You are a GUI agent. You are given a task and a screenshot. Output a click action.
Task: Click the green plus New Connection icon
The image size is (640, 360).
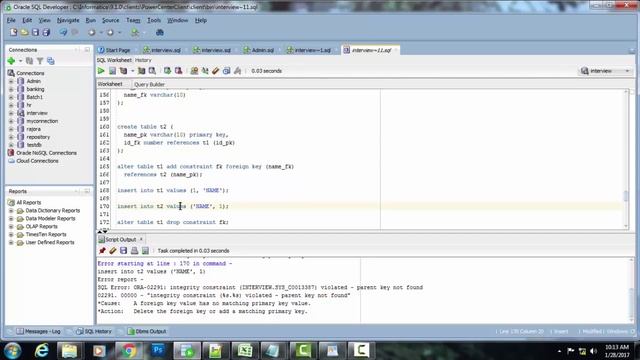tap(11, 61)
